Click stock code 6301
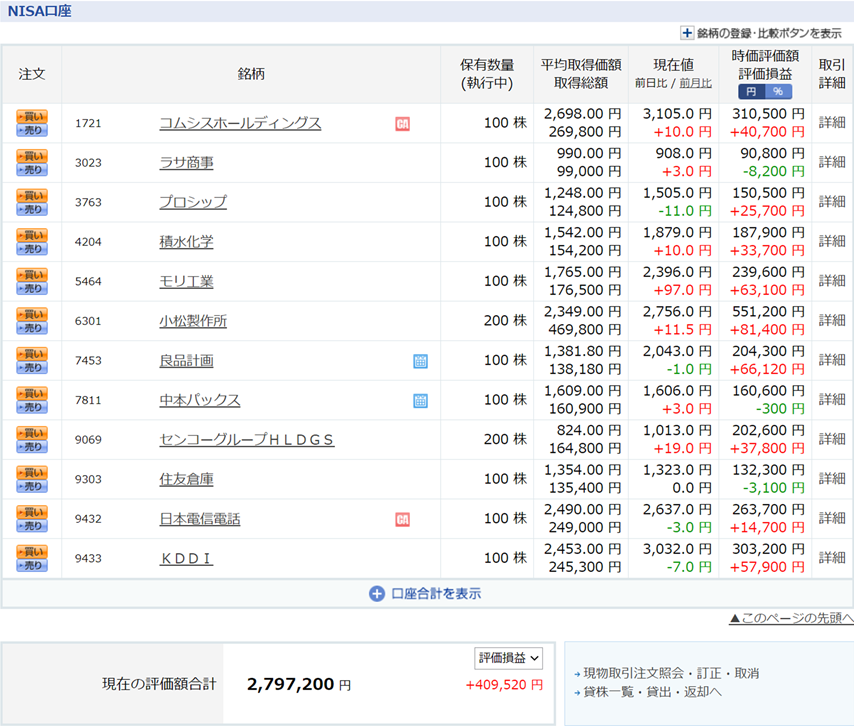854x726 pixels. point(88,321)
